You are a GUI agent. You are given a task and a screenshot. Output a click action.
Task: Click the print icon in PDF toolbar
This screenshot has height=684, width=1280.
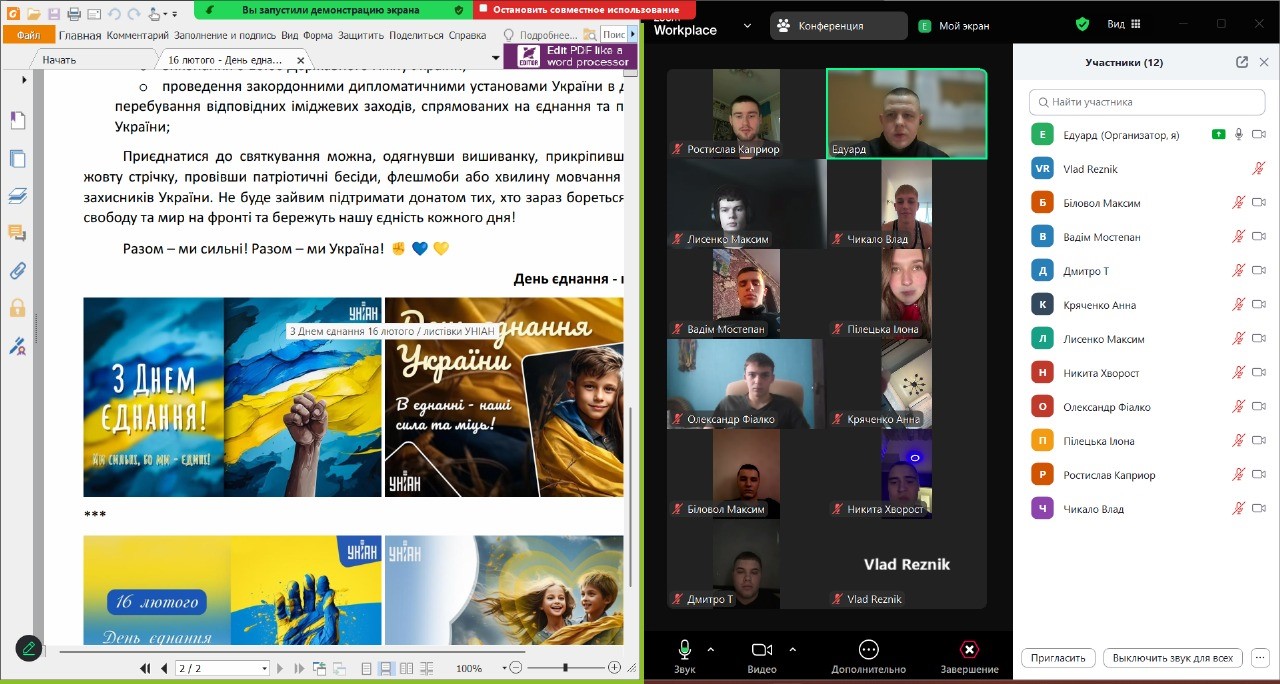74,14
